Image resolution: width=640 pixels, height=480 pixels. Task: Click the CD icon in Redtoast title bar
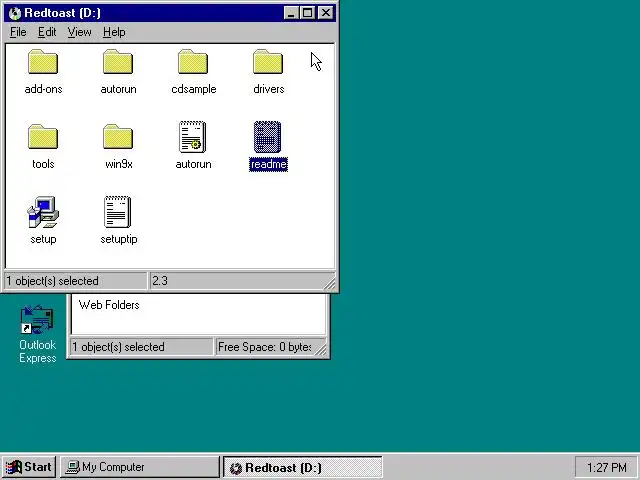click(x=15, y=13)
